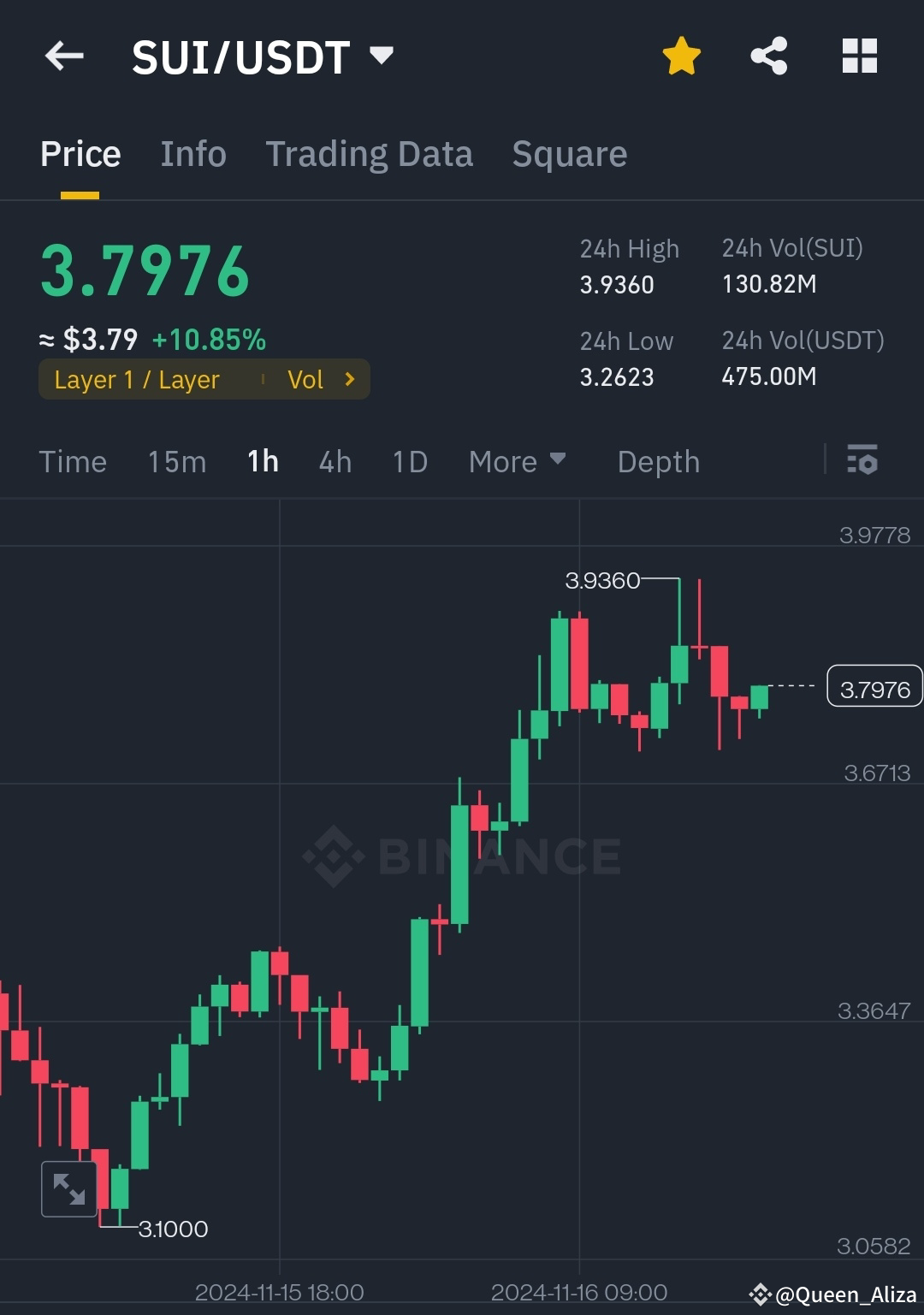924x1315 pixels.
Task: View the Depth chart
Action: click(x=658, y=461)
